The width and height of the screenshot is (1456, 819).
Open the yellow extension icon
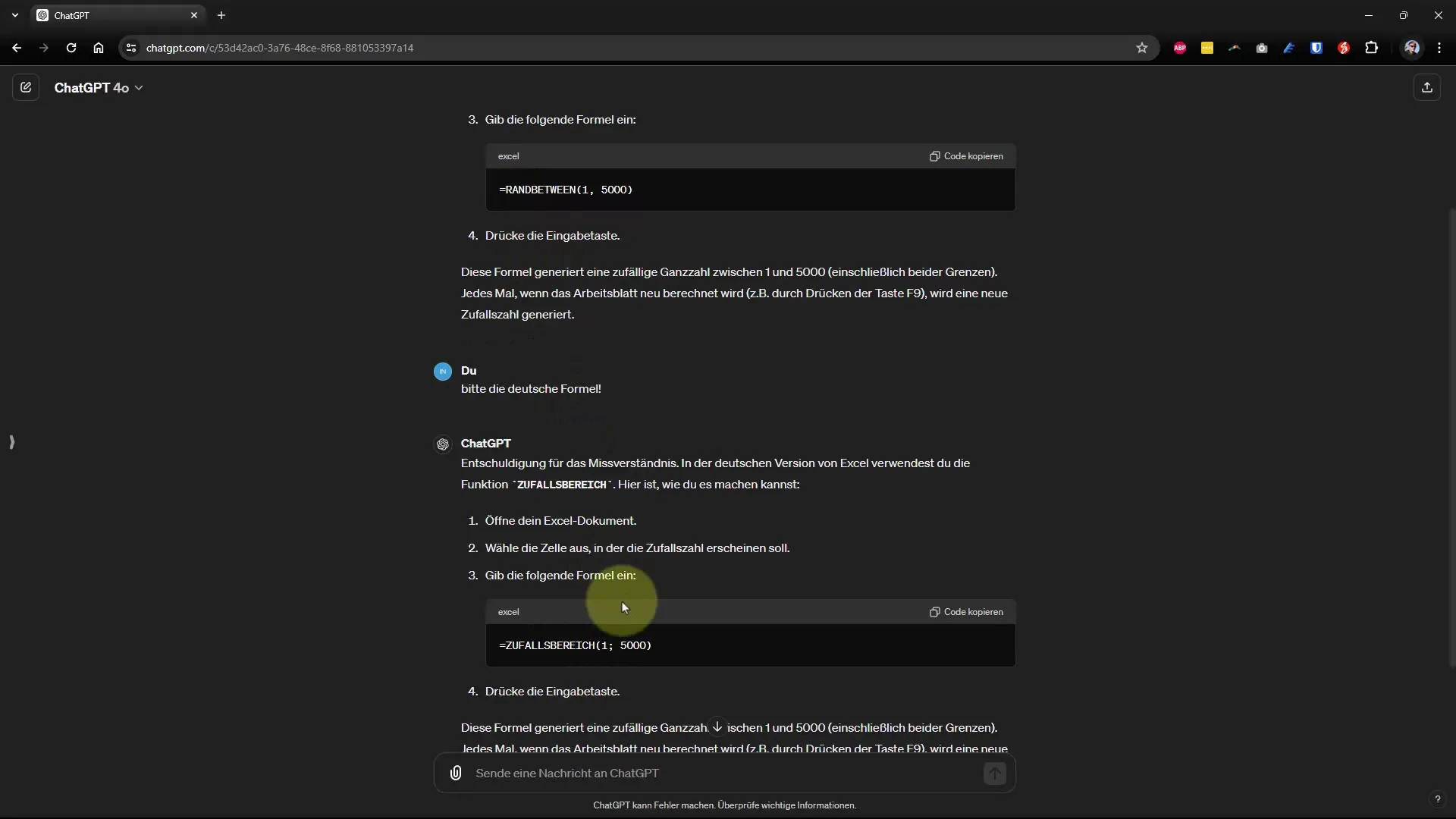point(1207,48)
